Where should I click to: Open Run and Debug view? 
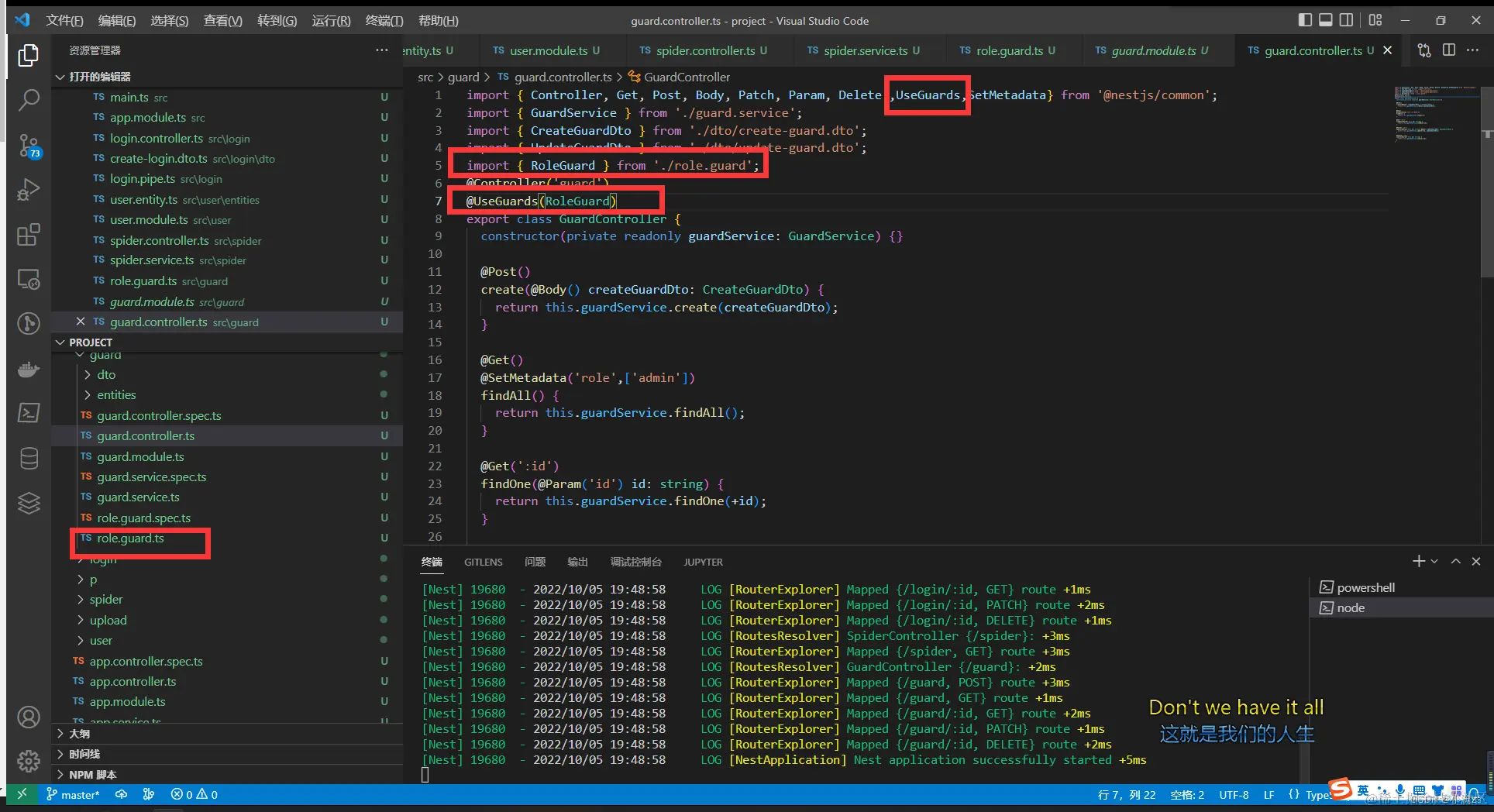pyautogui.click(x=29, y=190)
